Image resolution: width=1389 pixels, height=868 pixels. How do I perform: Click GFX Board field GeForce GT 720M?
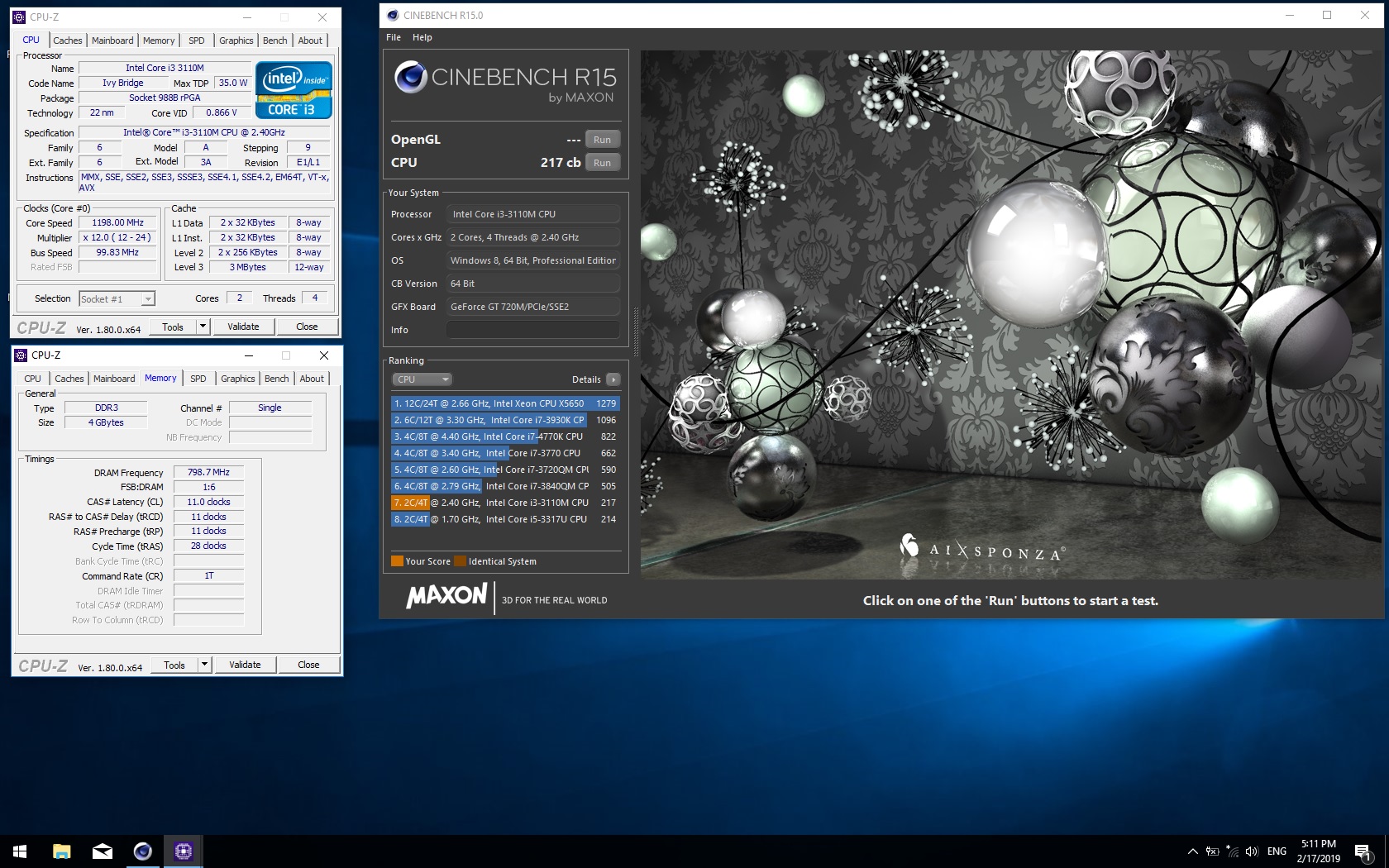click(533, 307)
